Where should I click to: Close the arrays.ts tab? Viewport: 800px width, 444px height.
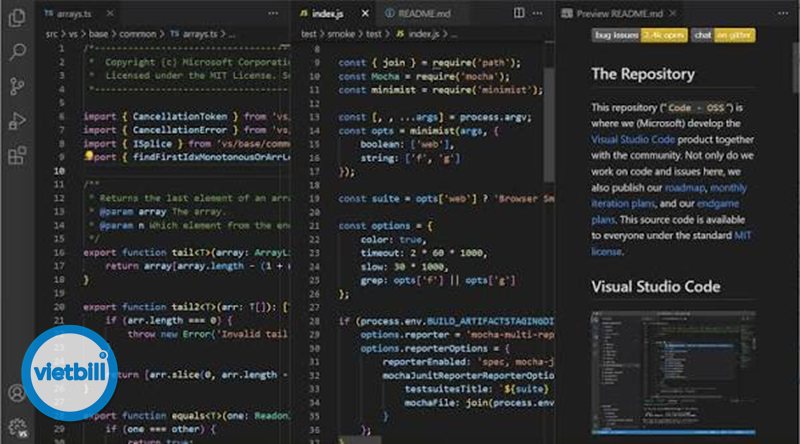click(110, 13)
